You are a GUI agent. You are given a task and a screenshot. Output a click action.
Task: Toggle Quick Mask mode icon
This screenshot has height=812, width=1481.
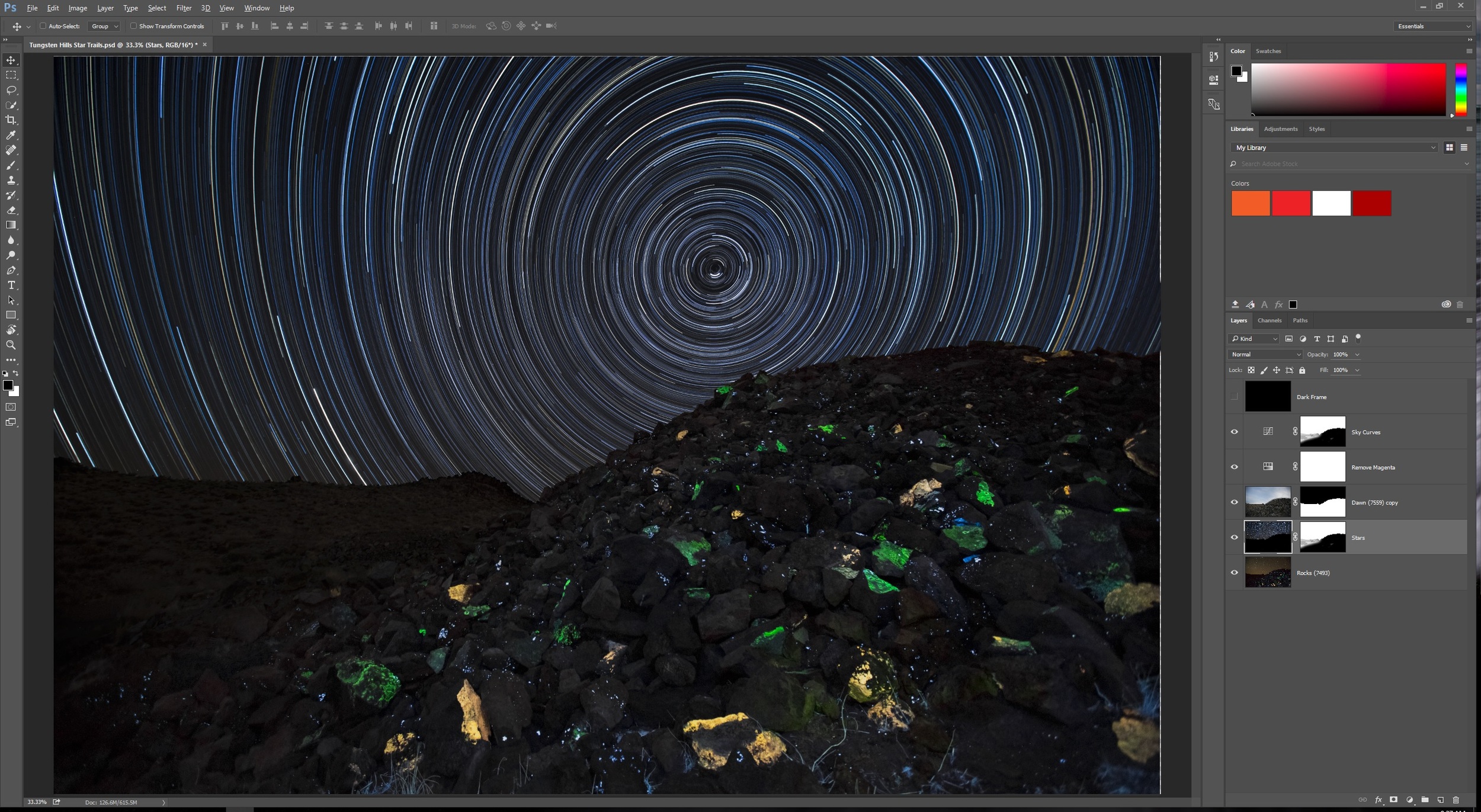11,407
